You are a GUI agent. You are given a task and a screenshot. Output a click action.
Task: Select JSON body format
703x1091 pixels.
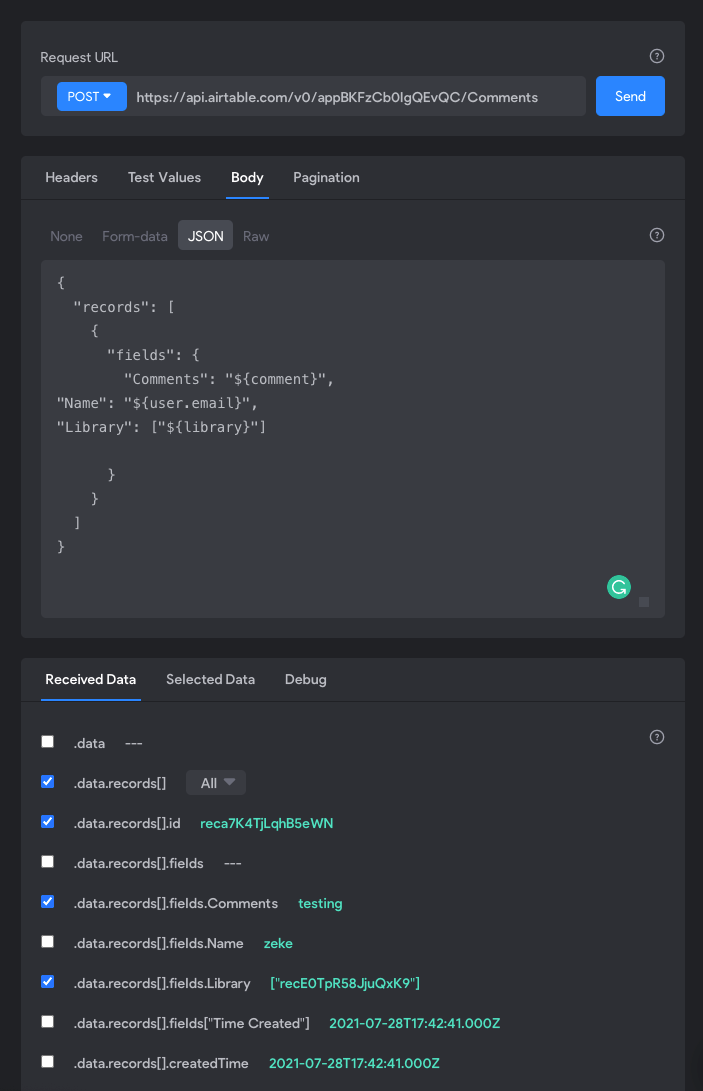(205, 236)
